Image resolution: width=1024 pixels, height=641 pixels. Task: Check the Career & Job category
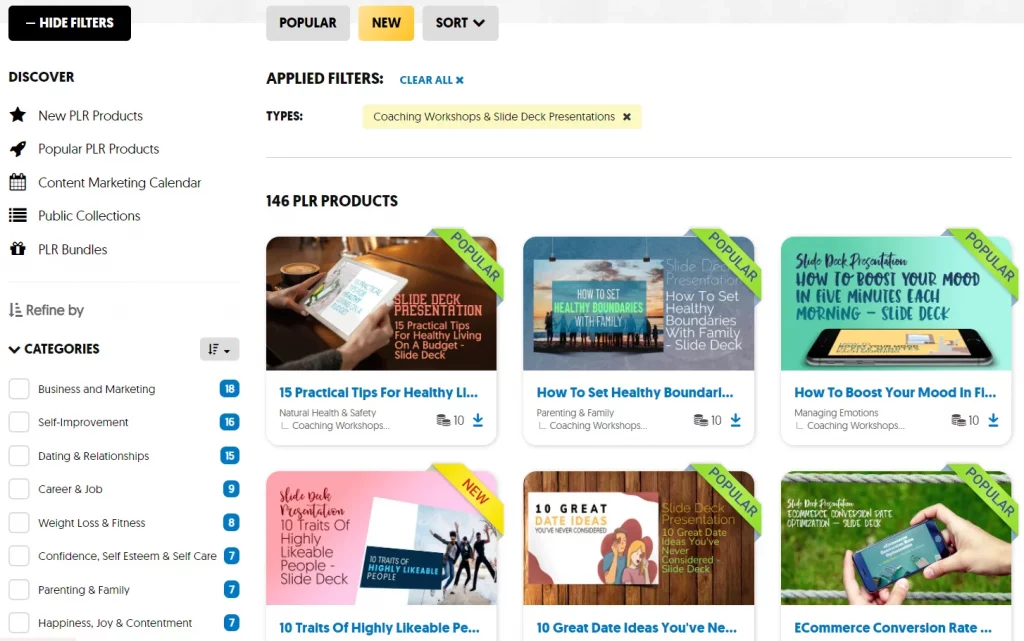[x=19, y=489]
